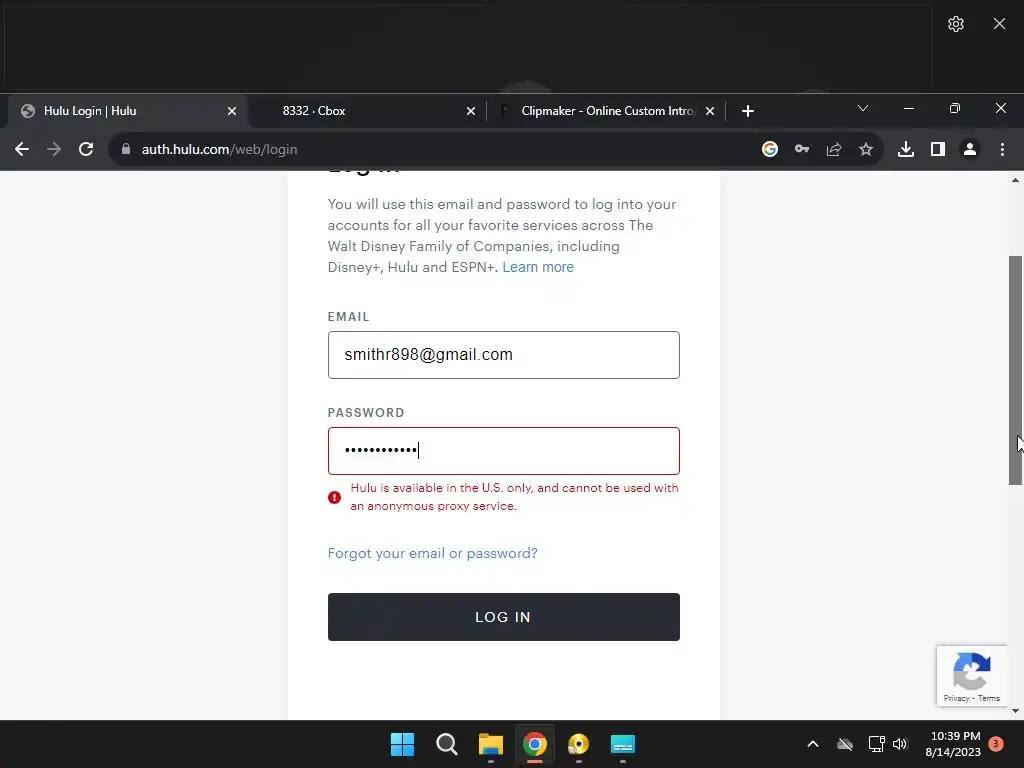Share this page icon
This screenshot has height=768, width=1024.
[x=834, y=150]
